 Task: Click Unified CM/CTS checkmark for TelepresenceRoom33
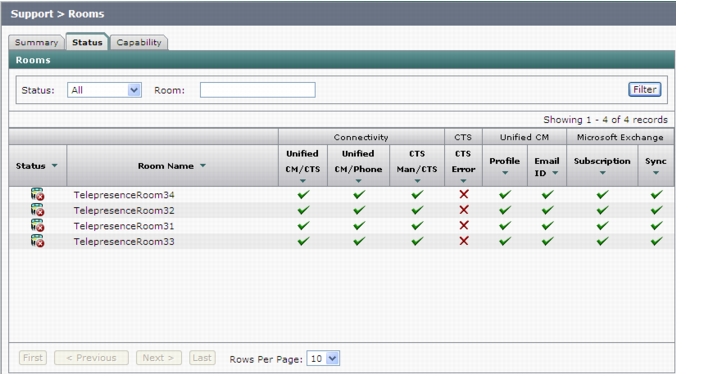click(303, 241)
